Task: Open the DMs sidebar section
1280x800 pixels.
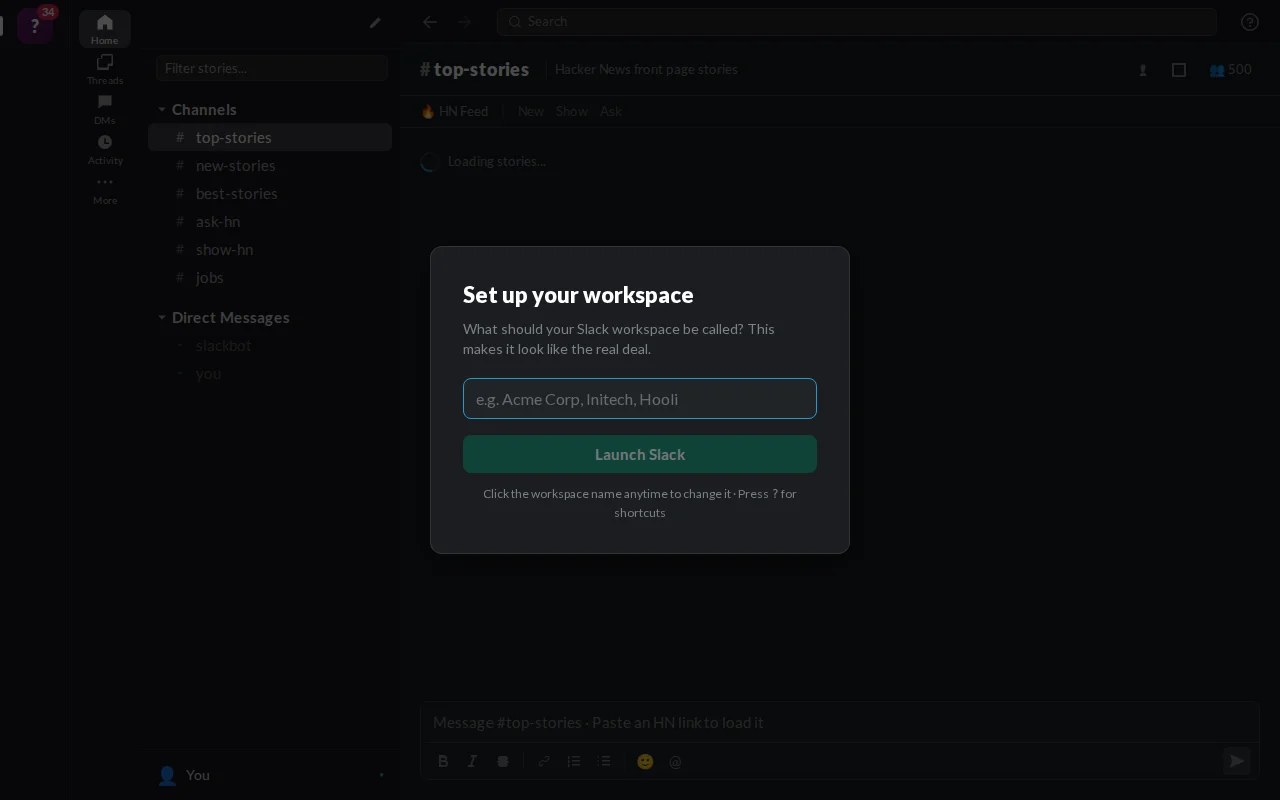Action: 105,109
